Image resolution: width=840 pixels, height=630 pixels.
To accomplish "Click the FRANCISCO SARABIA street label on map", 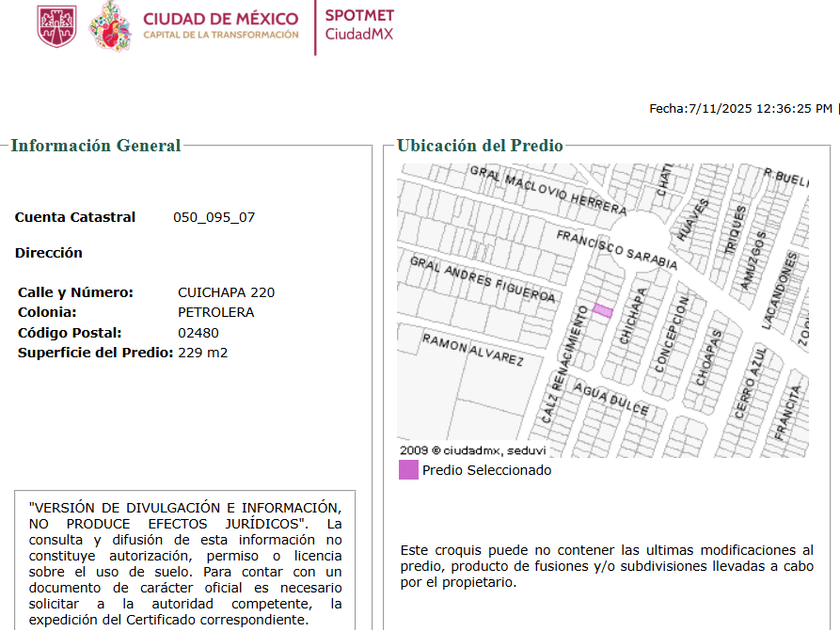I will coord(617,250).
